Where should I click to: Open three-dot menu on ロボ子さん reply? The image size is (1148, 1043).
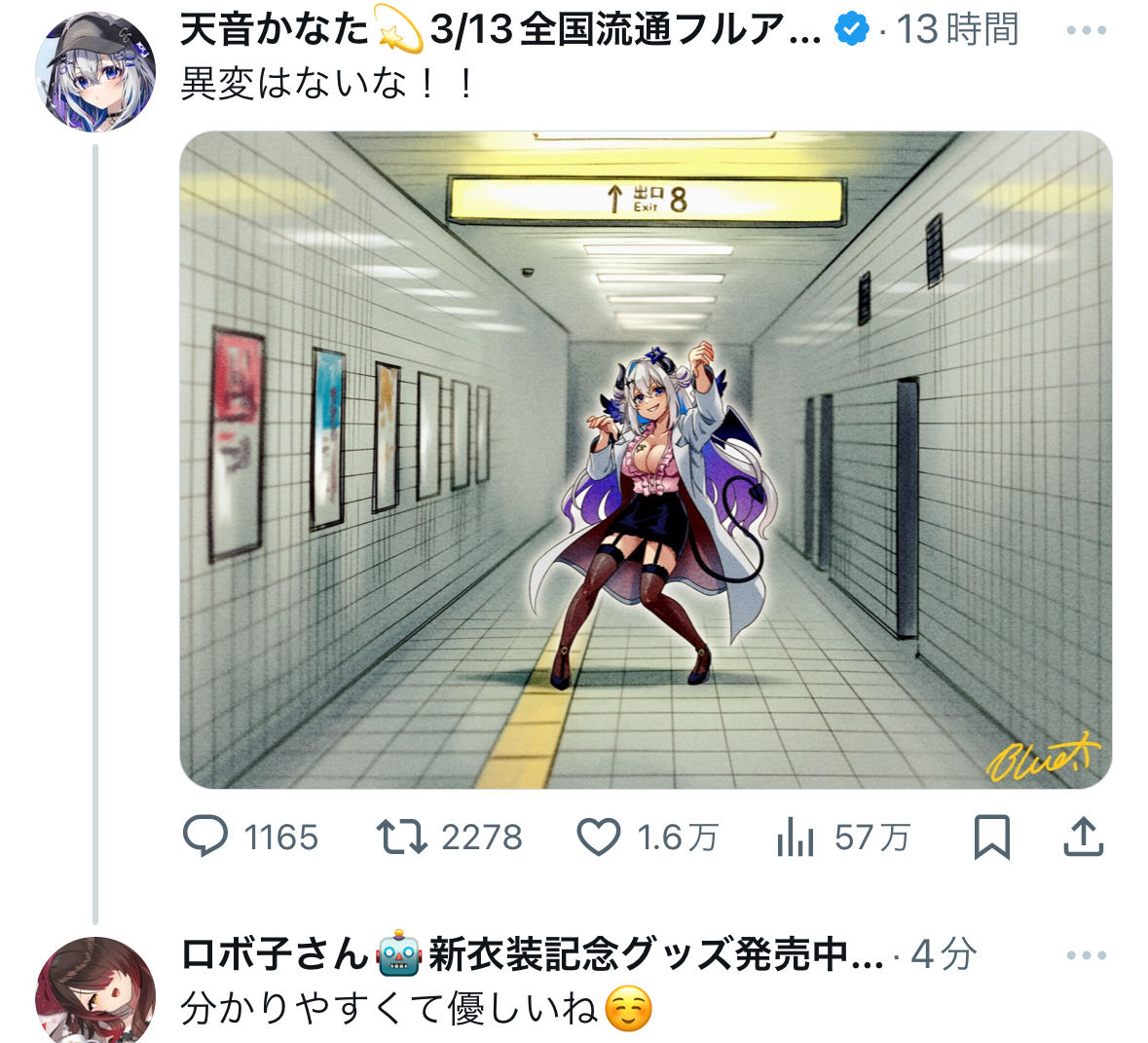tap(1087, 955)
